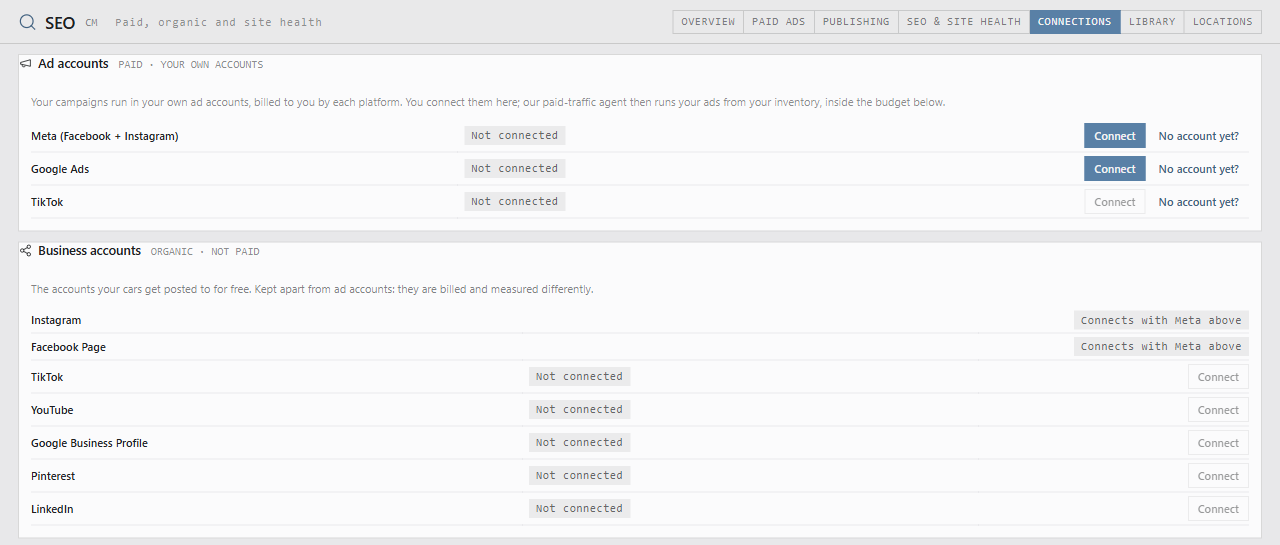
Task: Click the 'Facebook Page' row label
Action: (68, 347)
